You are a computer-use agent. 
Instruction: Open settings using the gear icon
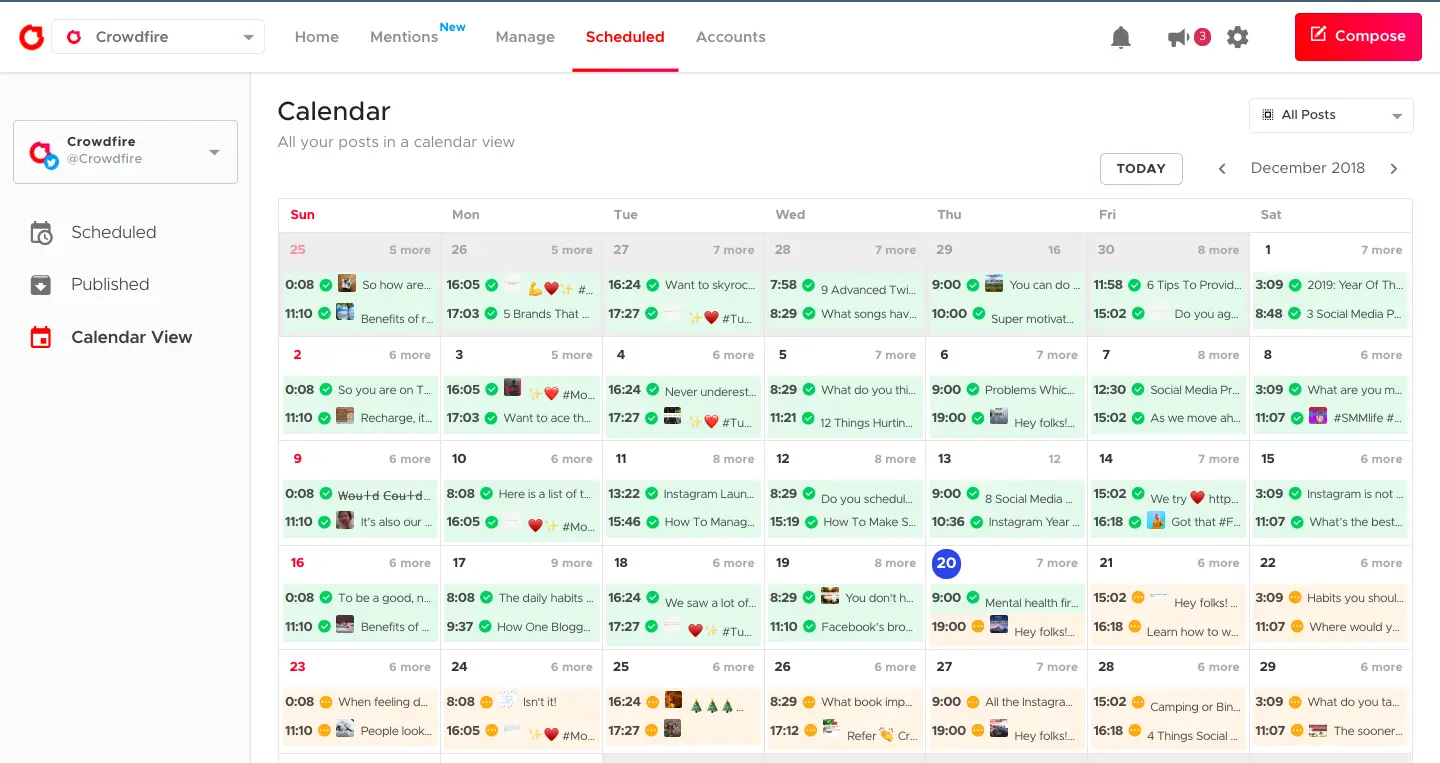pos(1237,36)
